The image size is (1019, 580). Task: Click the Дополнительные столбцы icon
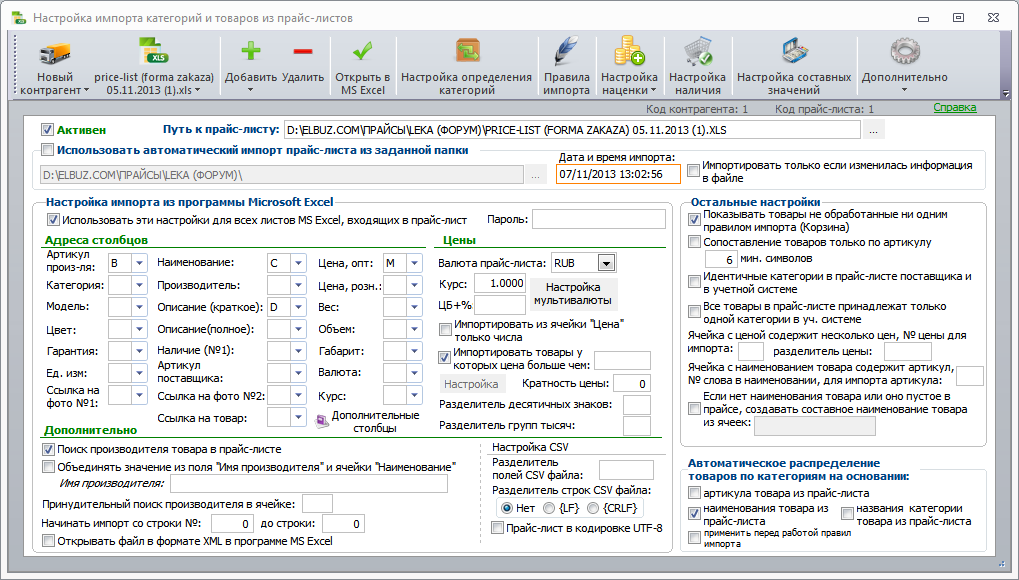(322, 422)
